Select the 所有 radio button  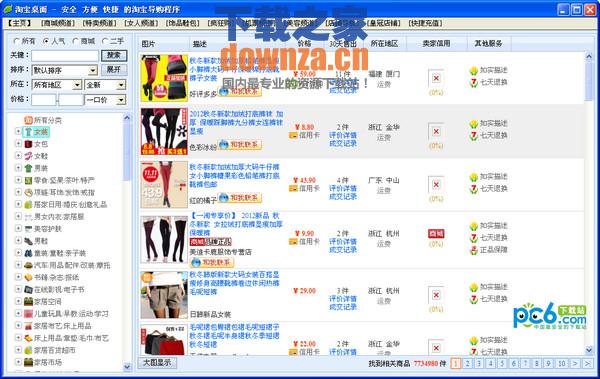[x=16, y=41]
